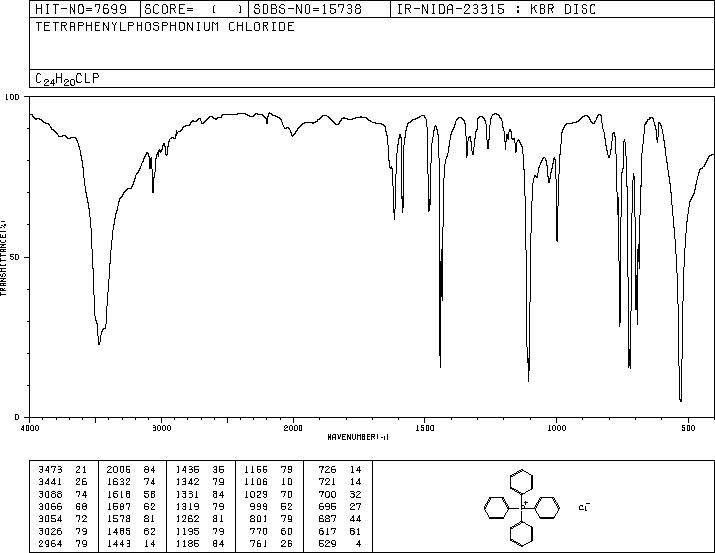Select the 529 peak table entry

[x=340, y=543]
